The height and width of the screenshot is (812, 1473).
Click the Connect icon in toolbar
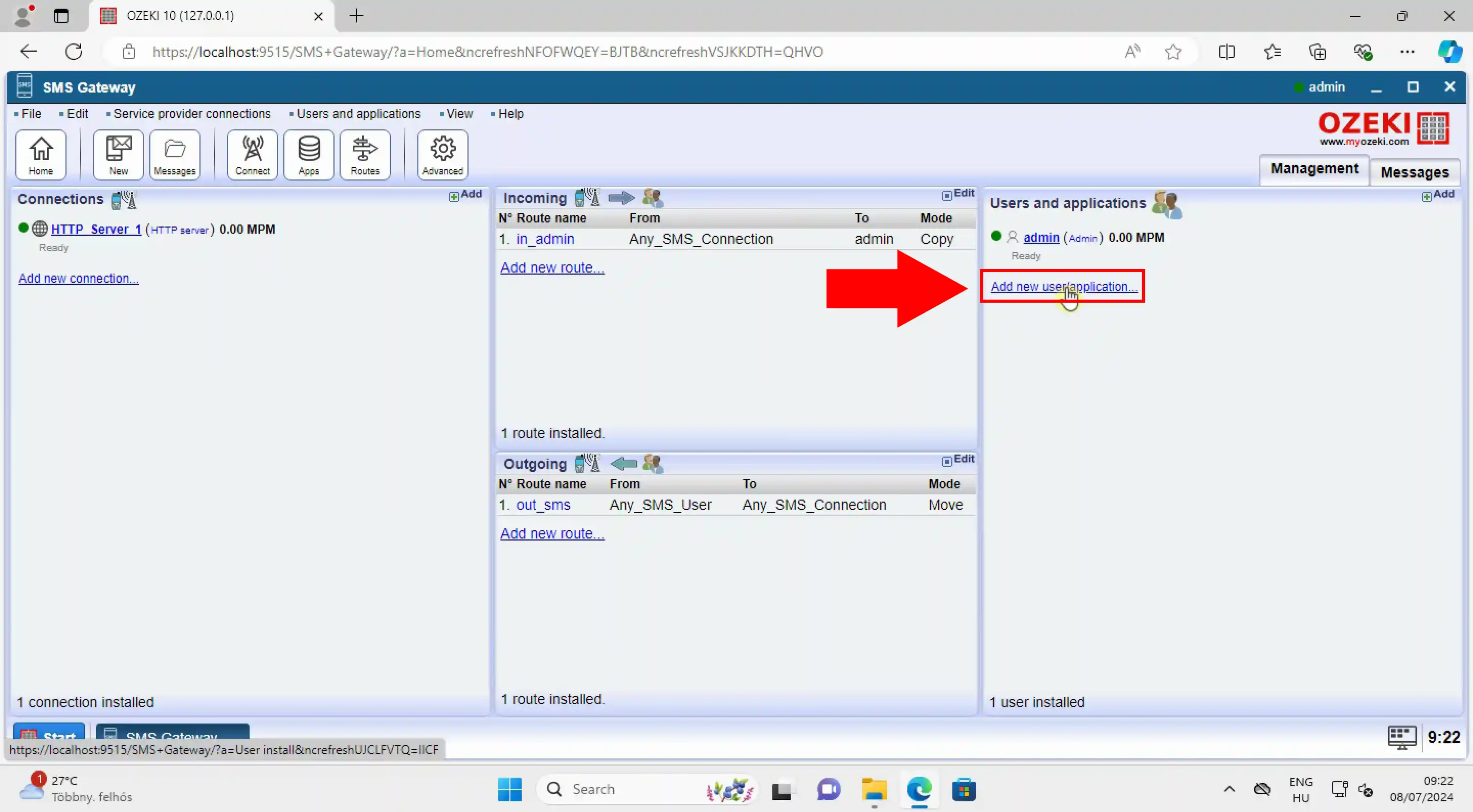pos(252,154)
